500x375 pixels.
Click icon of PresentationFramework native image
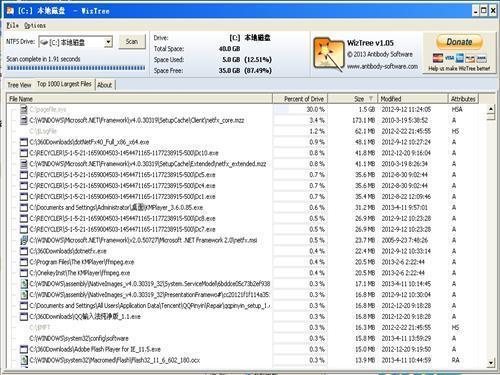[x=24, y=295]
